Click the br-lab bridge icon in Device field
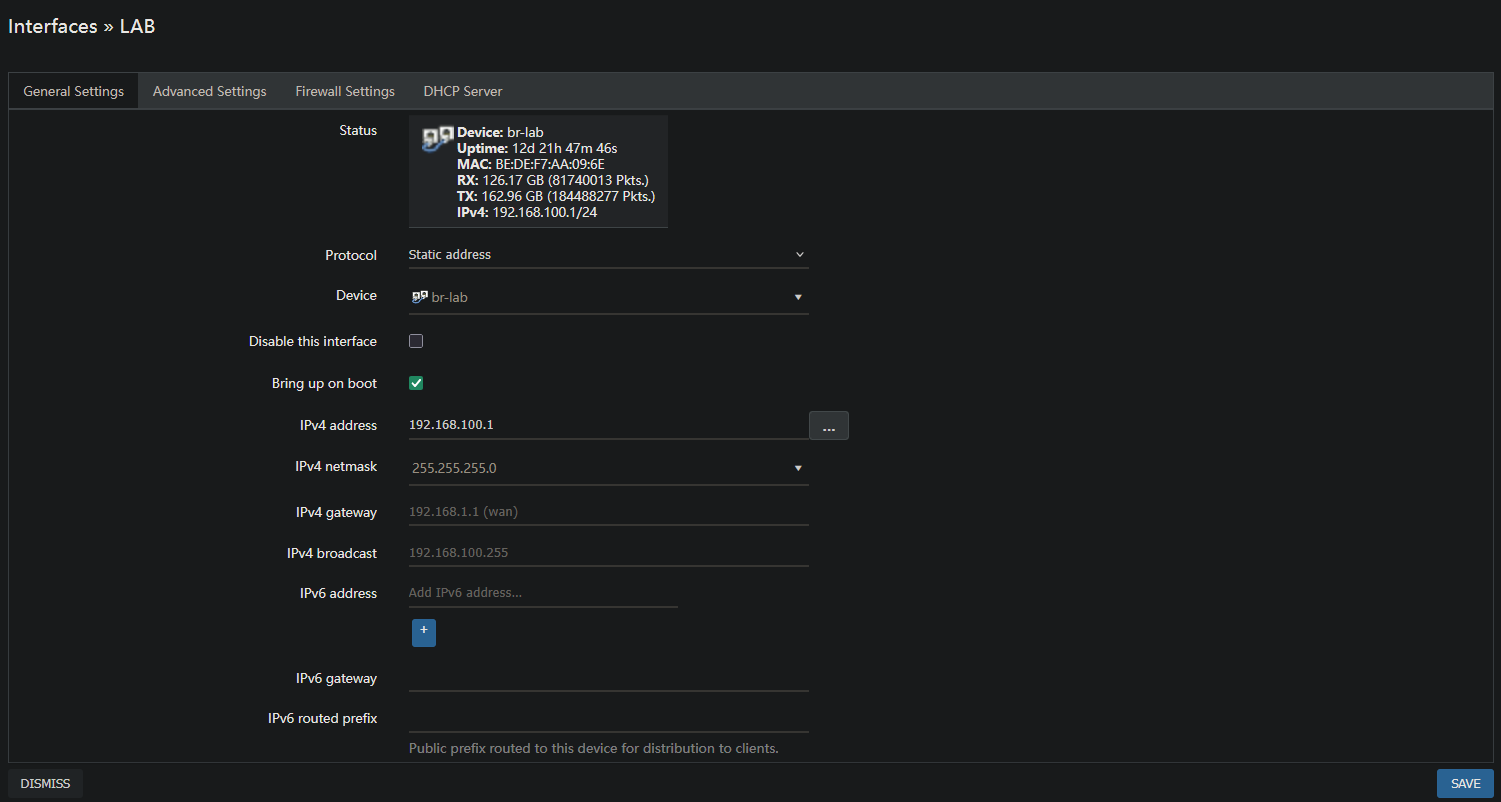 (x=419, y=296)
